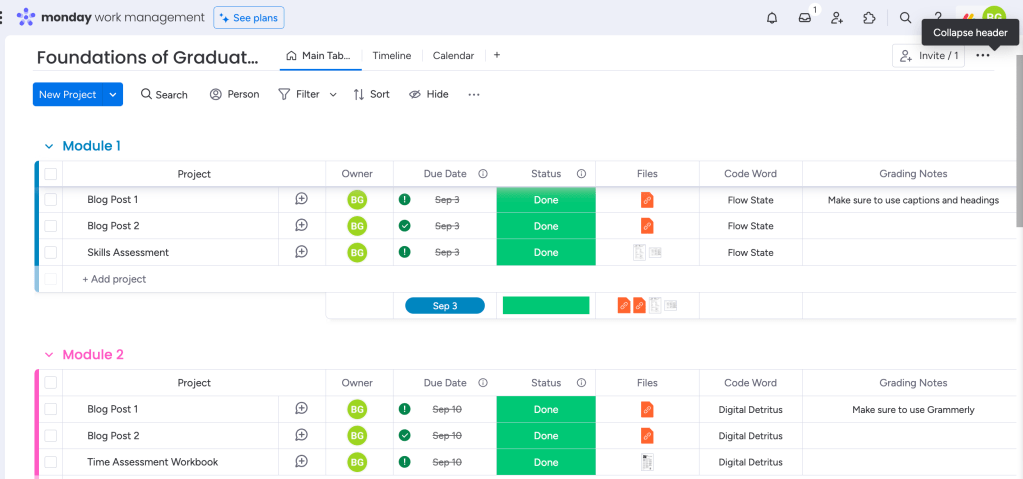Open conversation bubble for Blog Post 1 in Module 1
Screen dimensions: 1023x479
(x=301, y=200)
